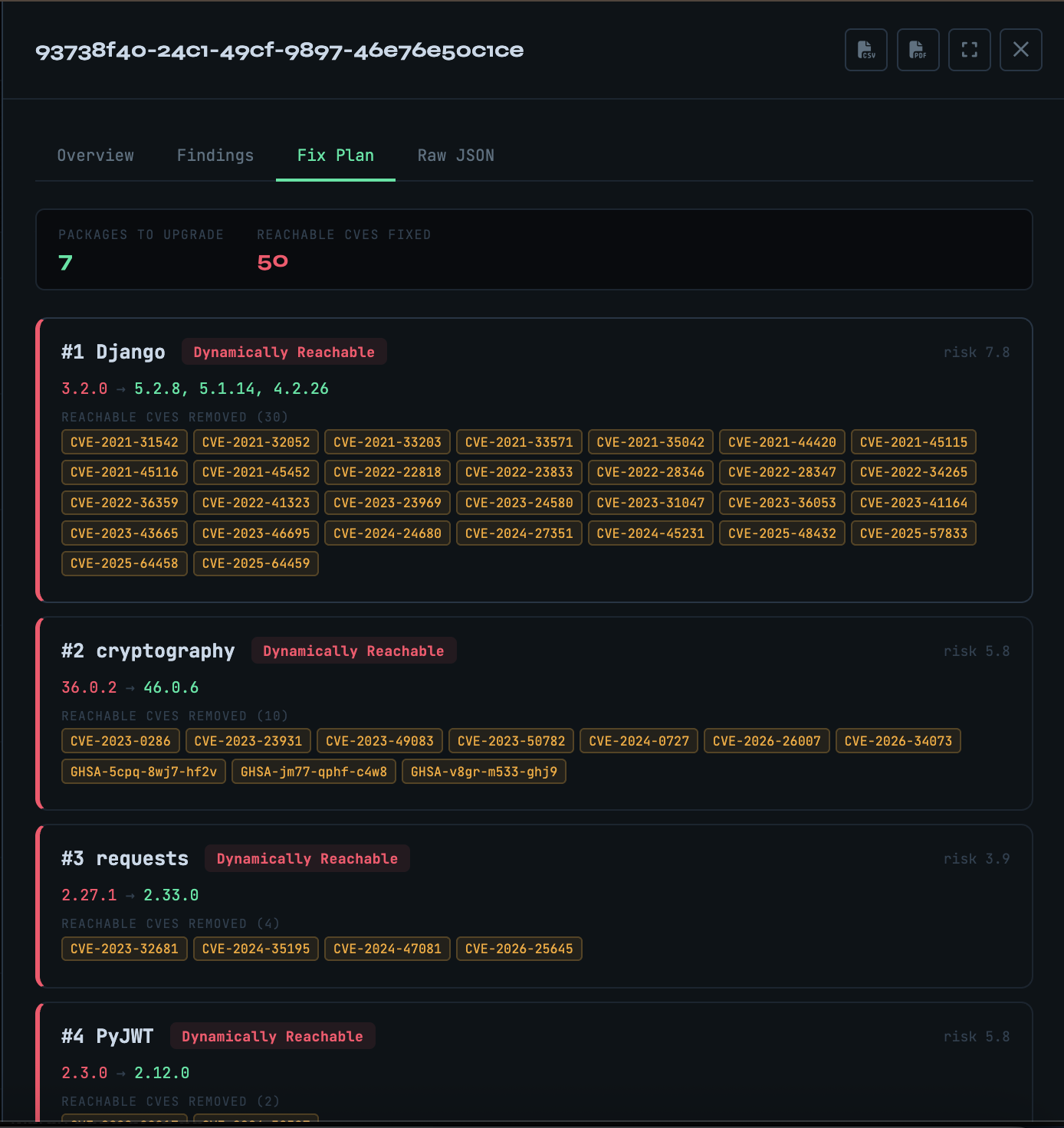
Task: Click the CVE-2023-50782 badge
Action: point(511,741)
